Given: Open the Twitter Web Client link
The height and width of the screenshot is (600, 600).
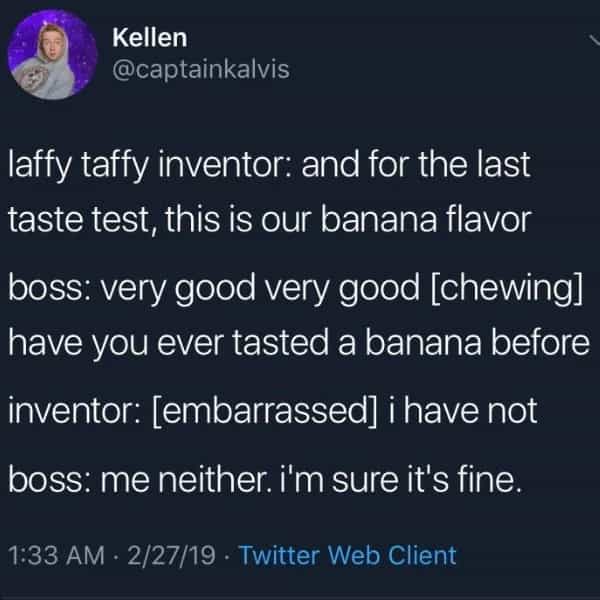Looking at the screenshot, I should (x=349, y=553).
